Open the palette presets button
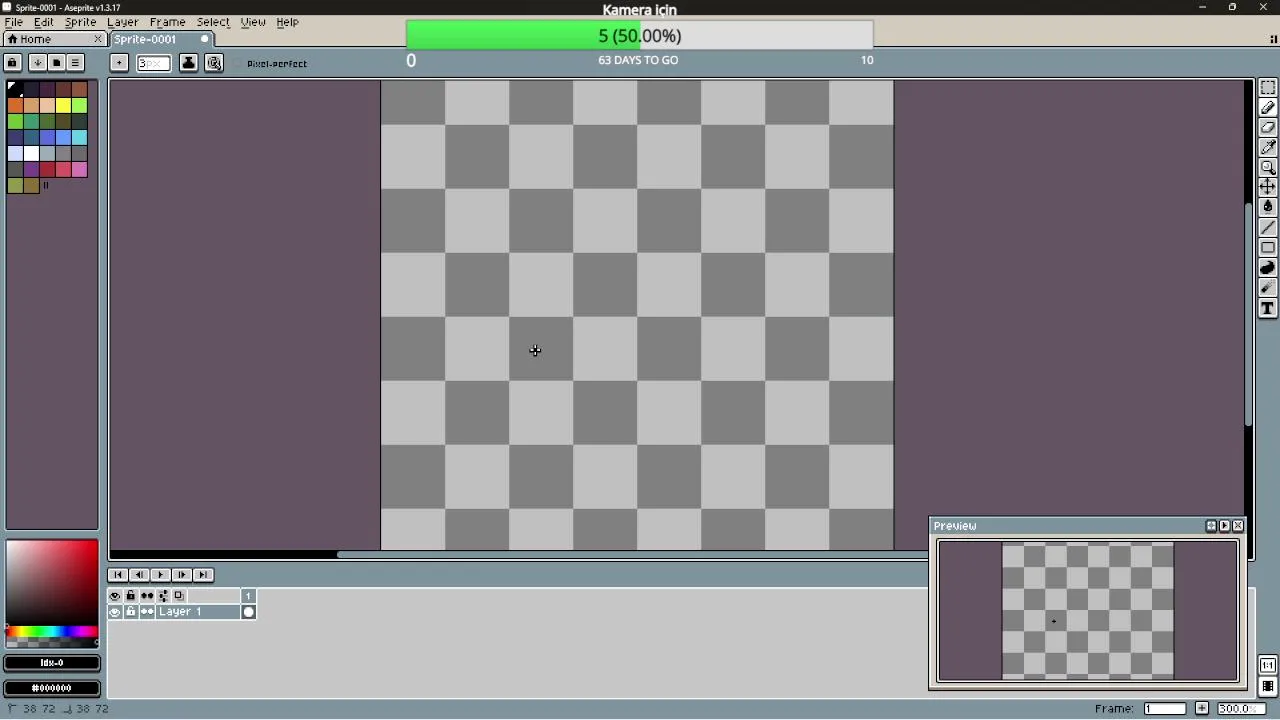The image size is (1280, 720). pos(57,63)
